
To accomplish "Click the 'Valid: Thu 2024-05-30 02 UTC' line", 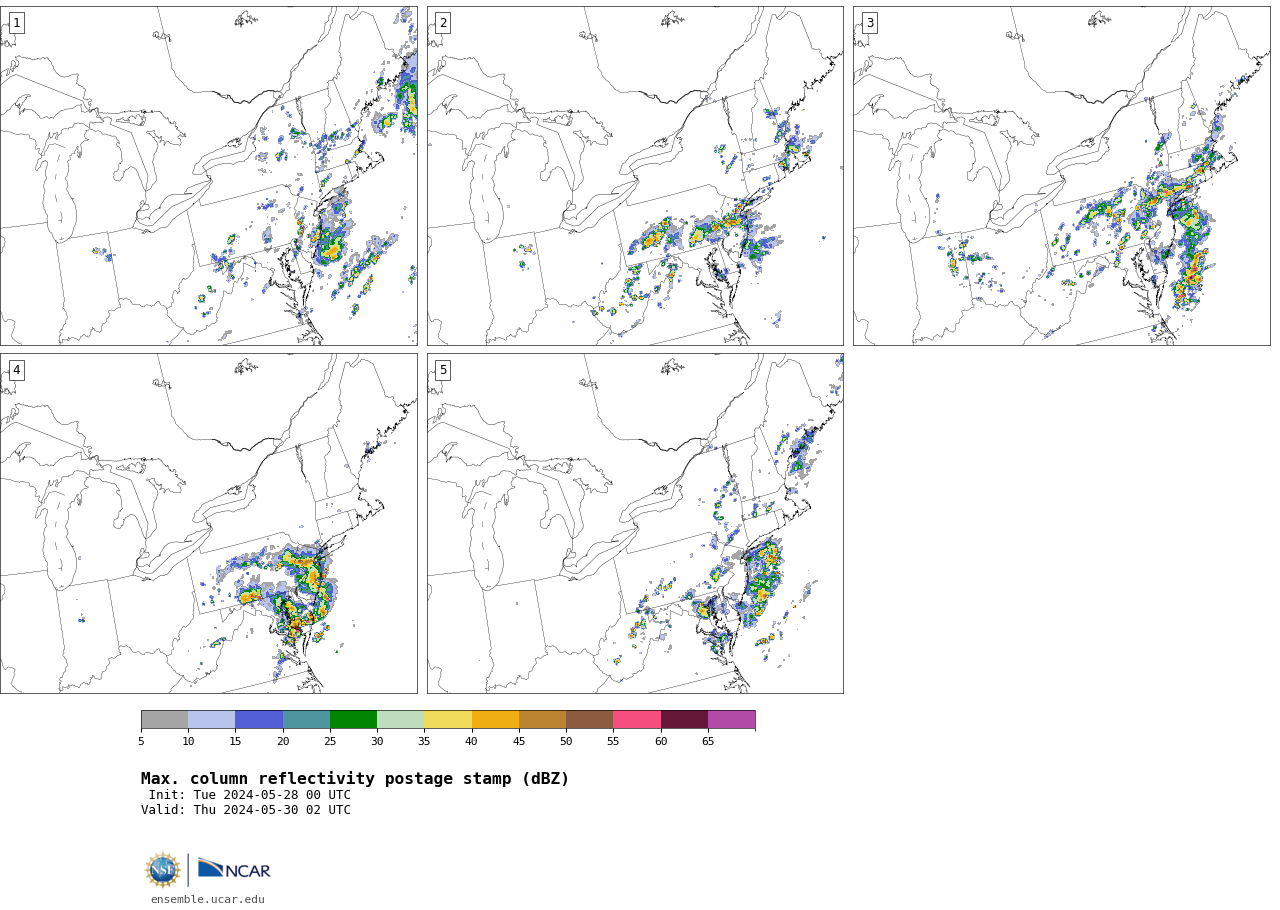I will (246, 811).
